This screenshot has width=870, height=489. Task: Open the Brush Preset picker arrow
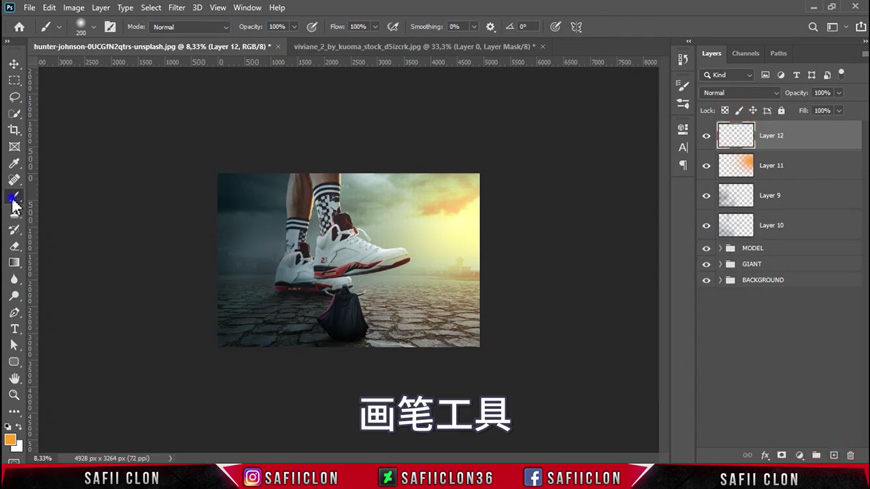point(93,27)
